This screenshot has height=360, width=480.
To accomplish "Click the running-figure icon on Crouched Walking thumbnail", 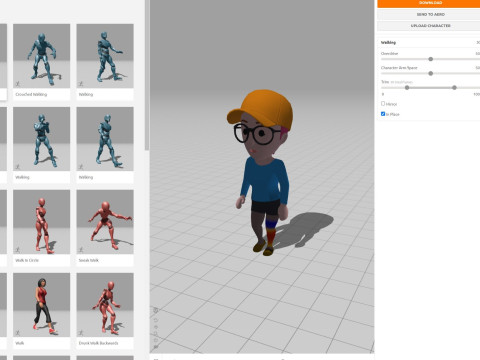I will click(x=18, y=84).
